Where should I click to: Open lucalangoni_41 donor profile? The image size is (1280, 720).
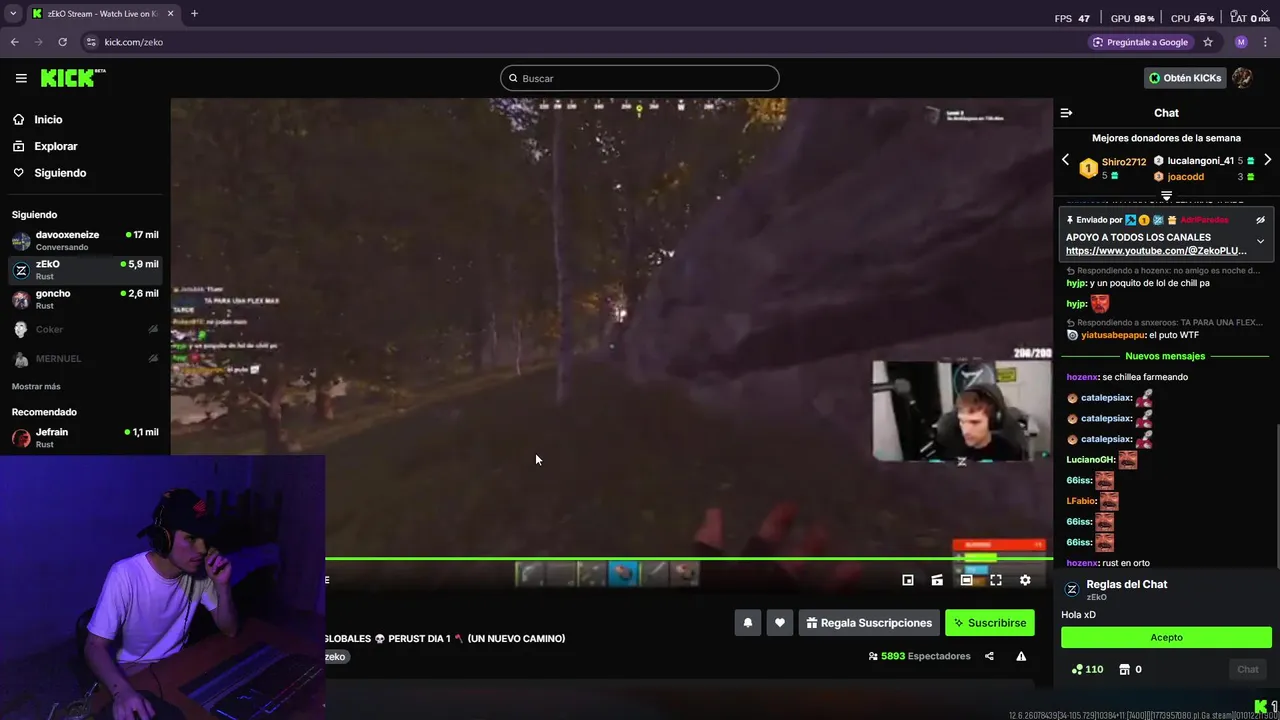1201,161
